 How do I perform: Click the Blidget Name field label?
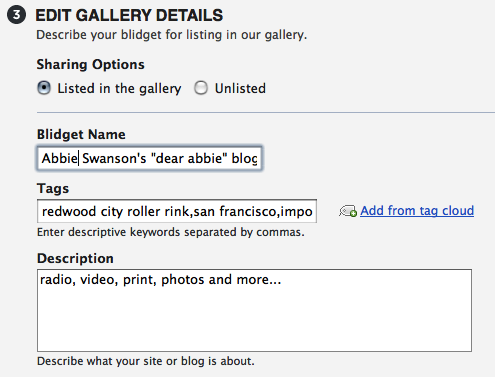(x=81, y=134)
